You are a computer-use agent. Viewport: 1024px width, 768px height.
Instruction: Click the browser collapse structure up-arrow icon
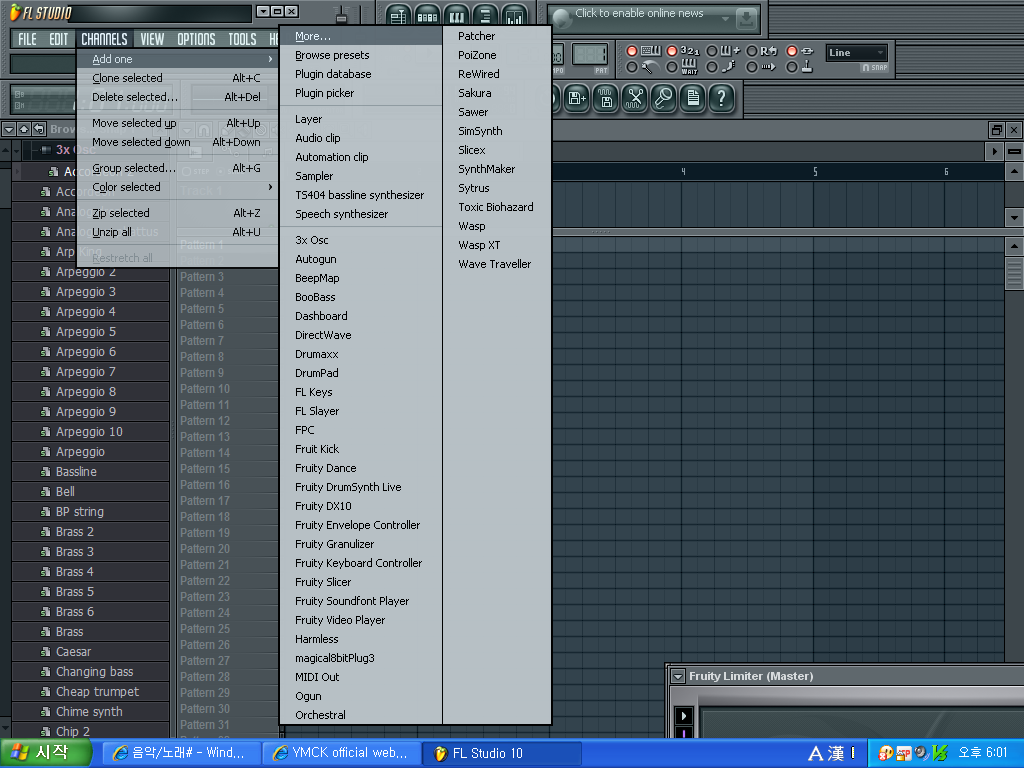coord(24,129)
